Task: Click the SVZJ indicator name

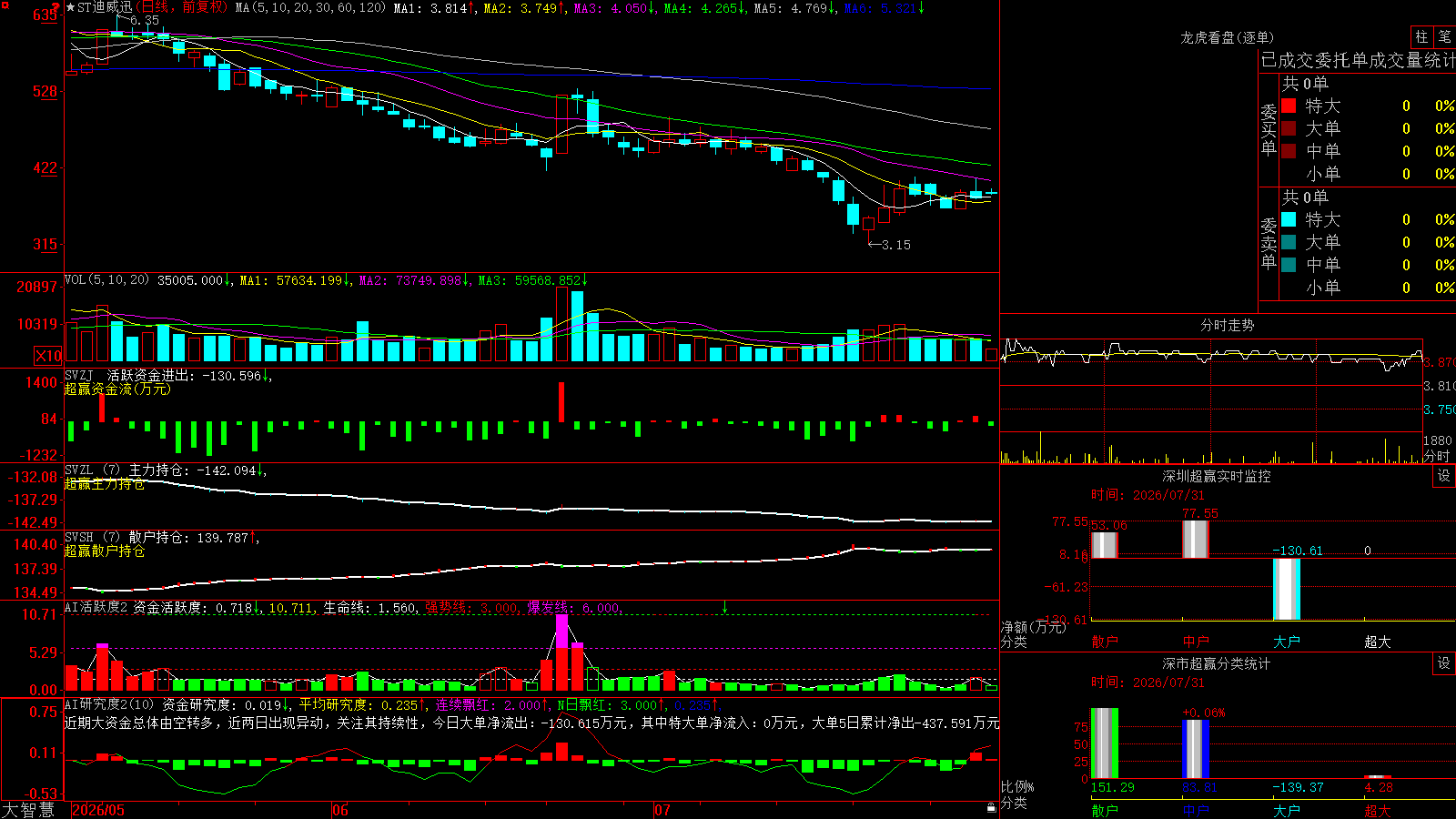Action: (x=79, y=375)
